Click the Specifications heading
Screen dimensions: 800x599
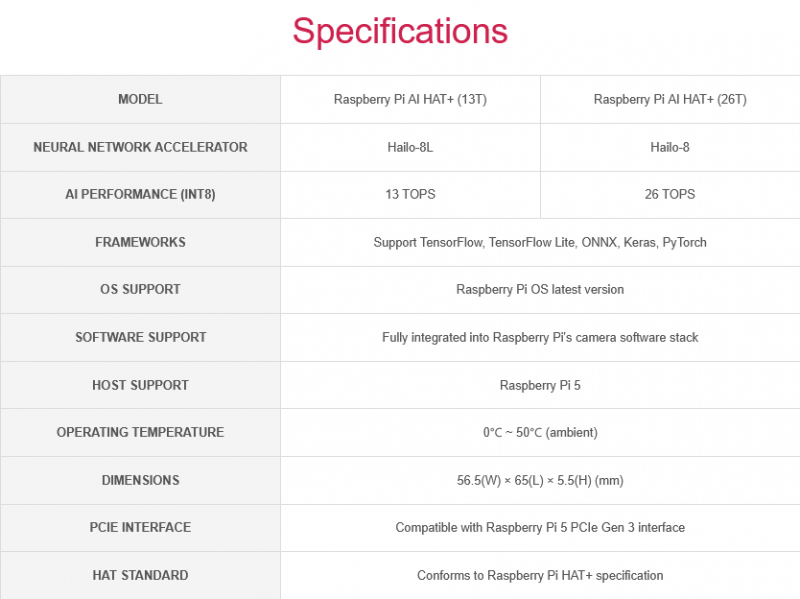point(400,31)
